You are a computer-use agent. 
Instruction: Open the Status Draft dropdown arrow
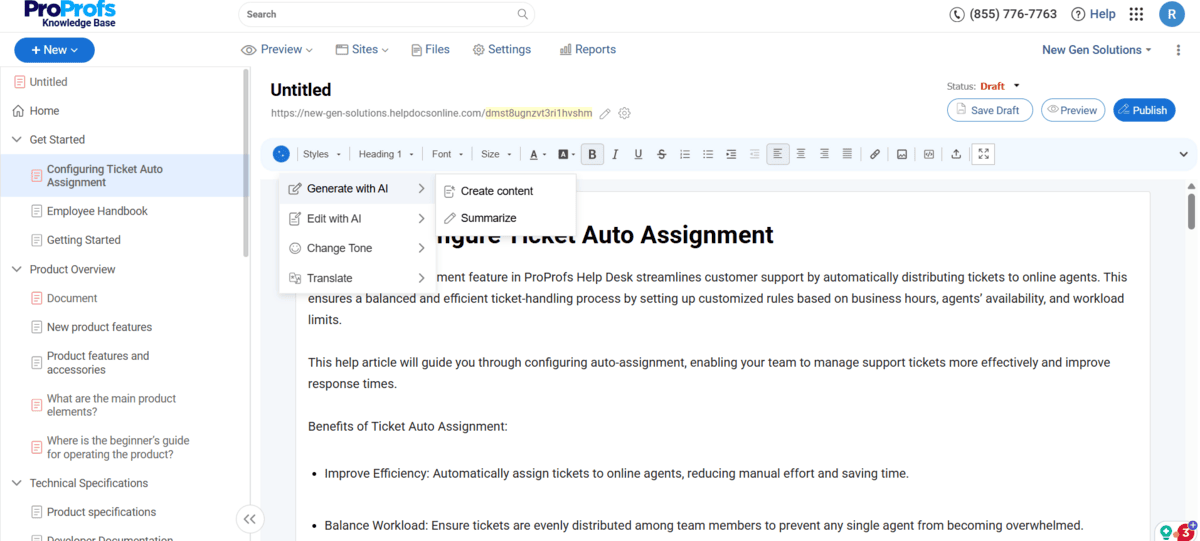[1017, 86]
